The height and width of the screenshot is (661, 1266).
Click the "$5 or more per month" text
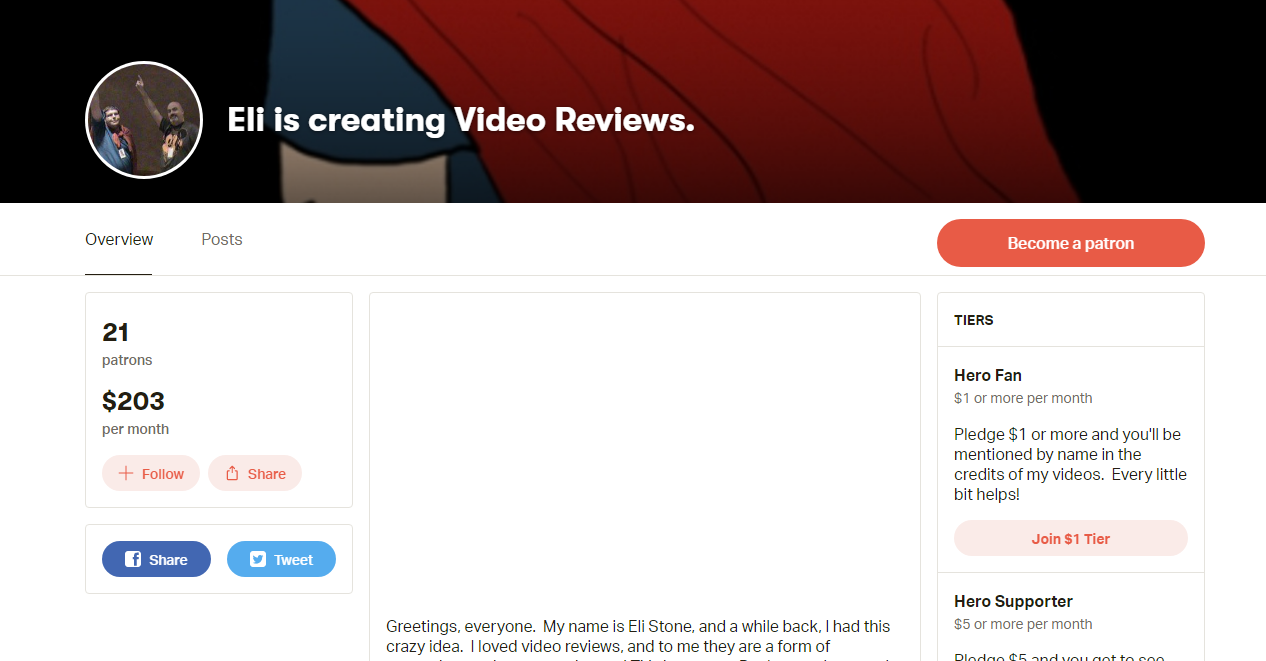pyautogui.click(x=1023, y=624)
